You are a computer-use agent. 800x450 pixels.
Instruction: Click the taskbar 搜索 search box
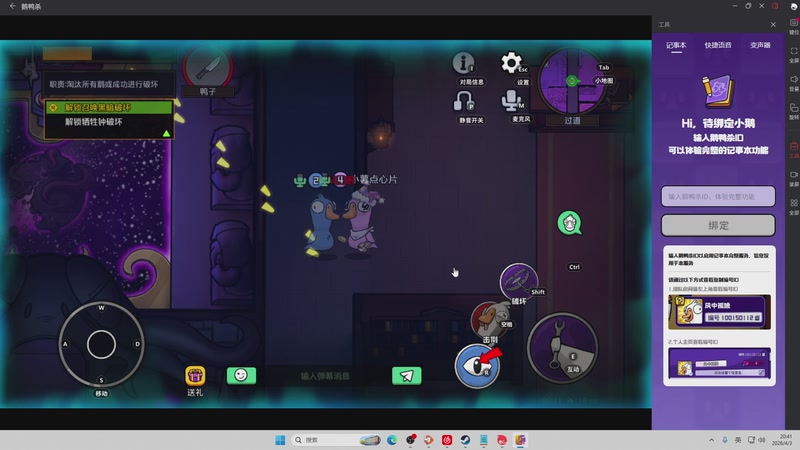pyautogui.click(x=337, y=440)
